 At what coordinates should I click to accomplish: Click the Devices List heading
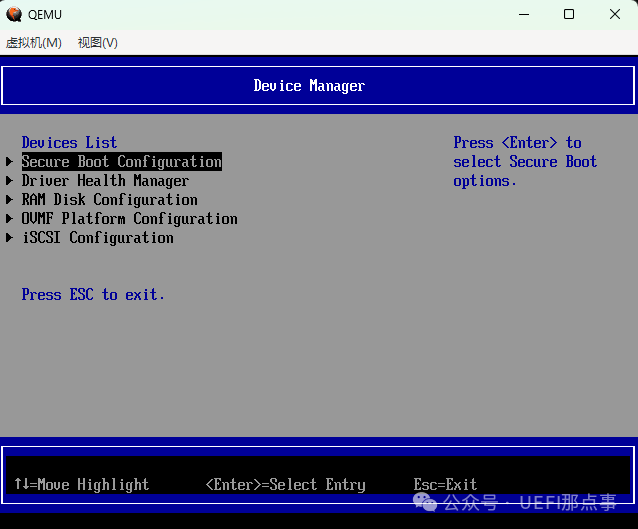(x=69, y=143)
